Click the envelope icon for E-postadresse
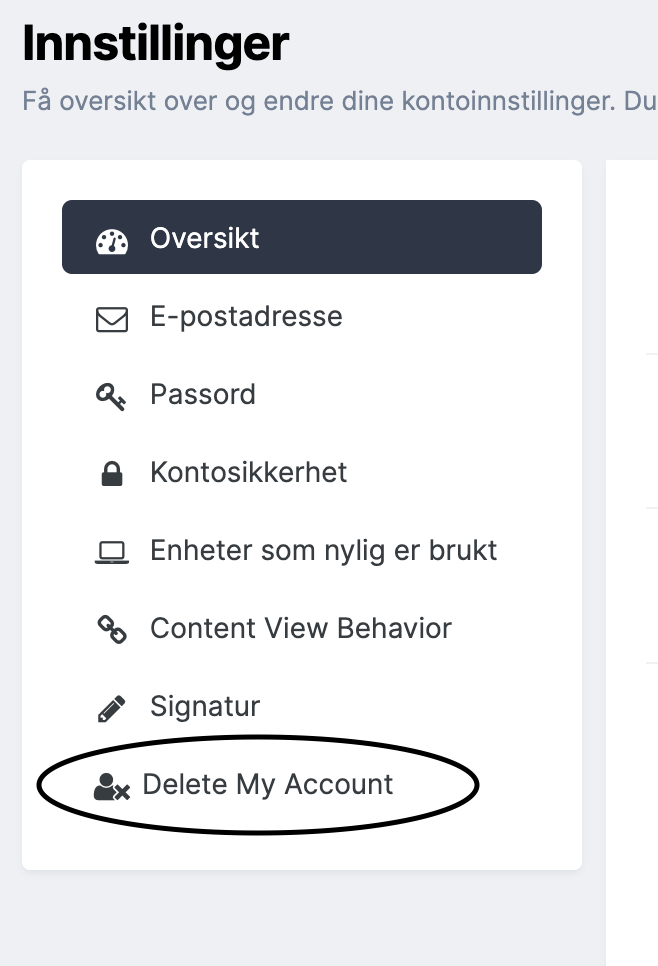The image size is (658, 966). point(112,320)
